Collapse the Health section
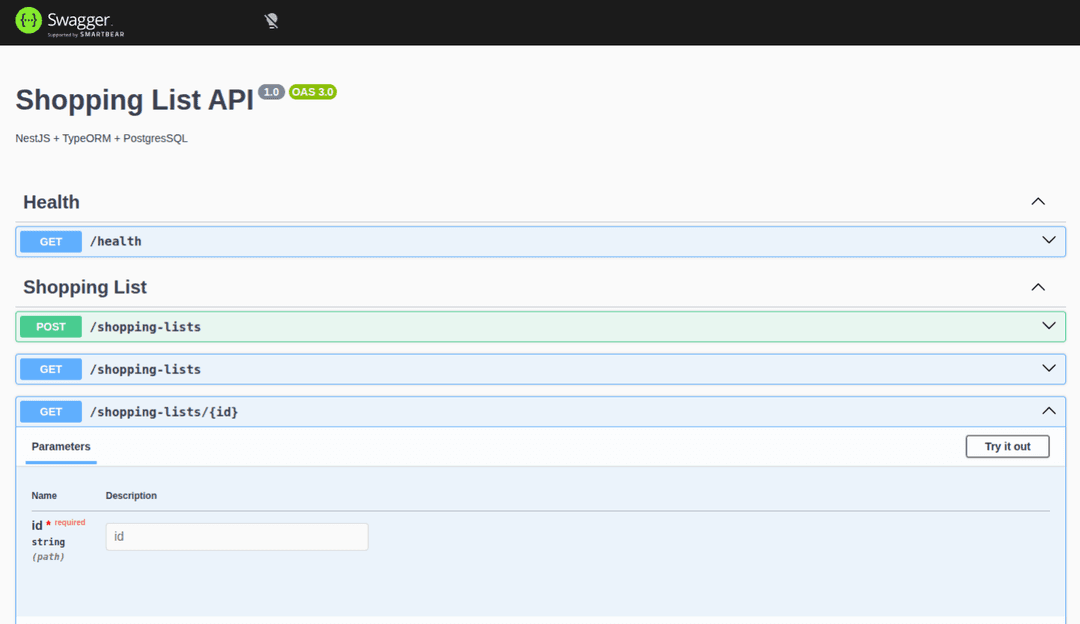The width and height of the screenshot is (1080, 624). (x=1037, y=201)
